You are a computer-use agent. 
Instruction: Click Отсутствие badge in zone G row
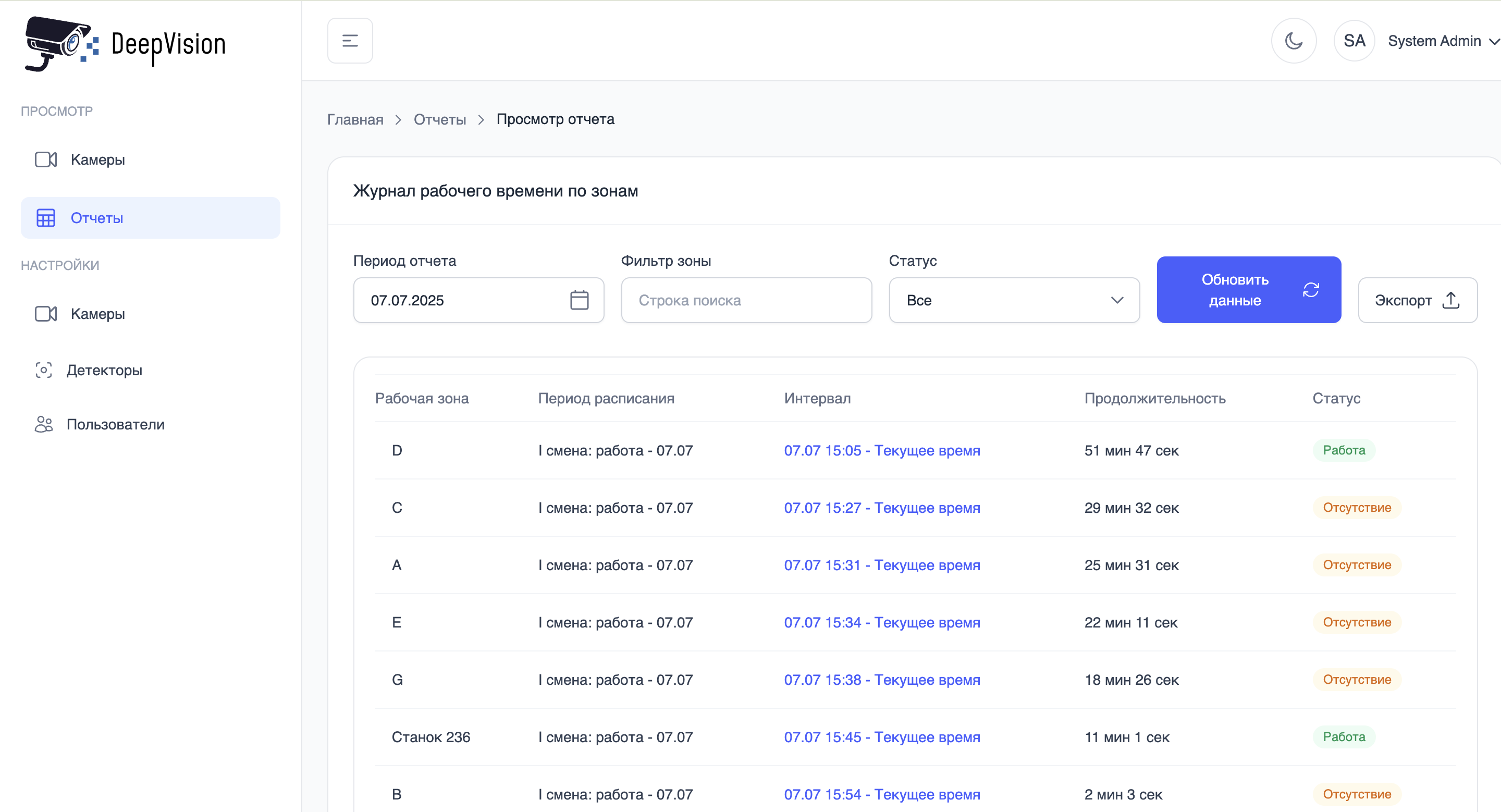1357,680
